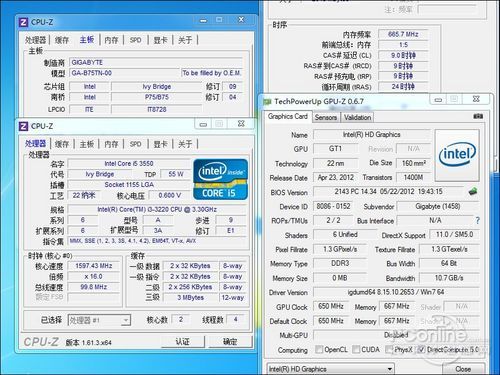Minimize the GPU-Z window
The image size is (500, 375).
tap(438, 99)
